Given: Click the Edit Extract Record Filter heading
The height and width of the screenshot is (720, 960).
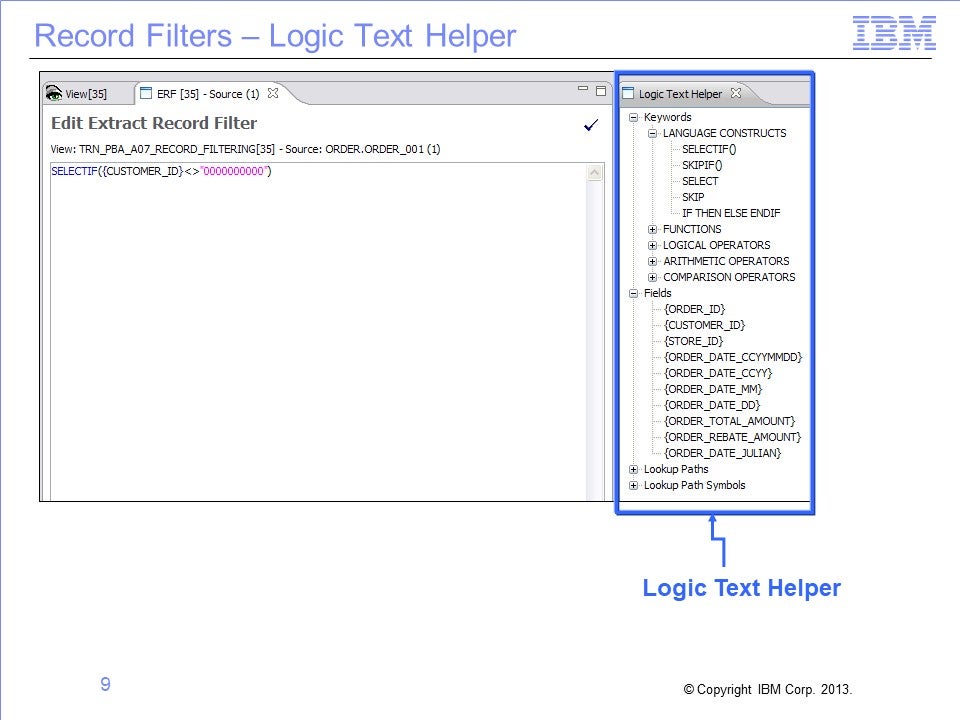Looking at the screenshot, I should (154, 123).
